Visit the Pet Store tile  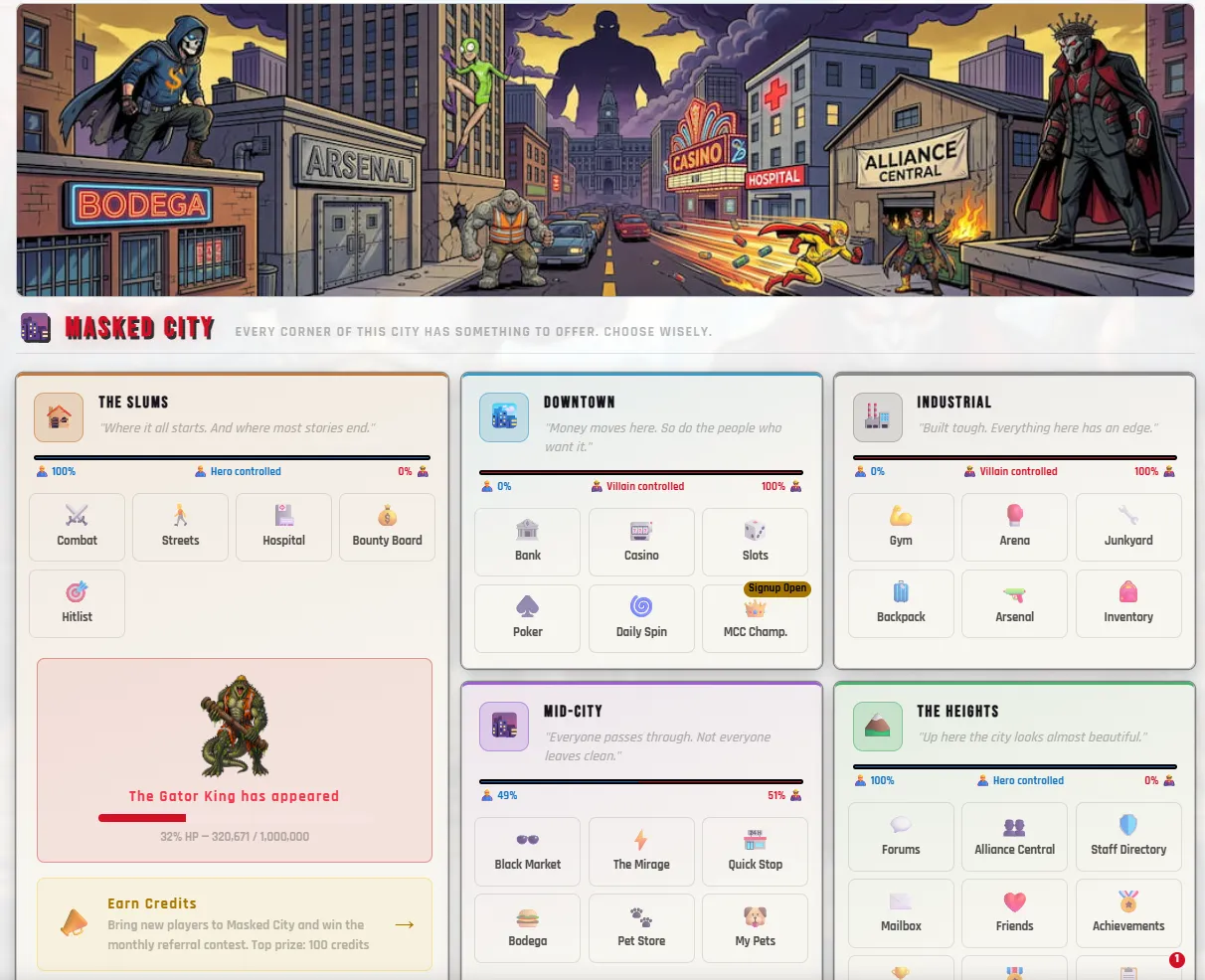coord(641,927)
